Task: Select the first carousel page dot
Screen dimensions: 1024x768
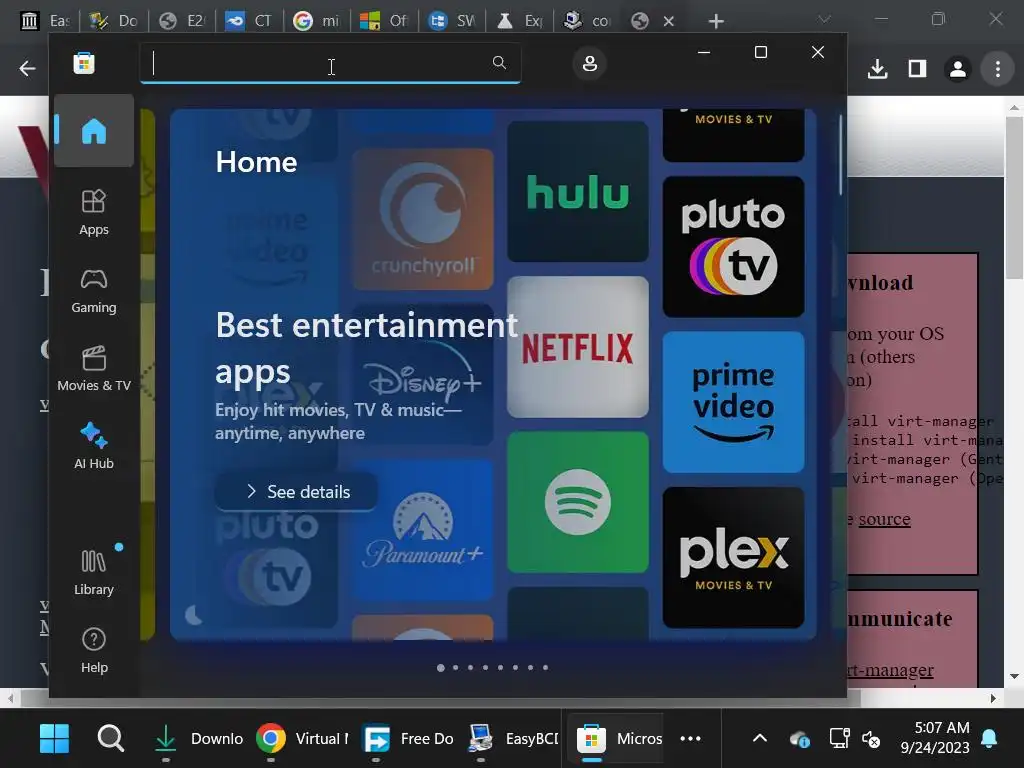Action: (x=441, y=667)
